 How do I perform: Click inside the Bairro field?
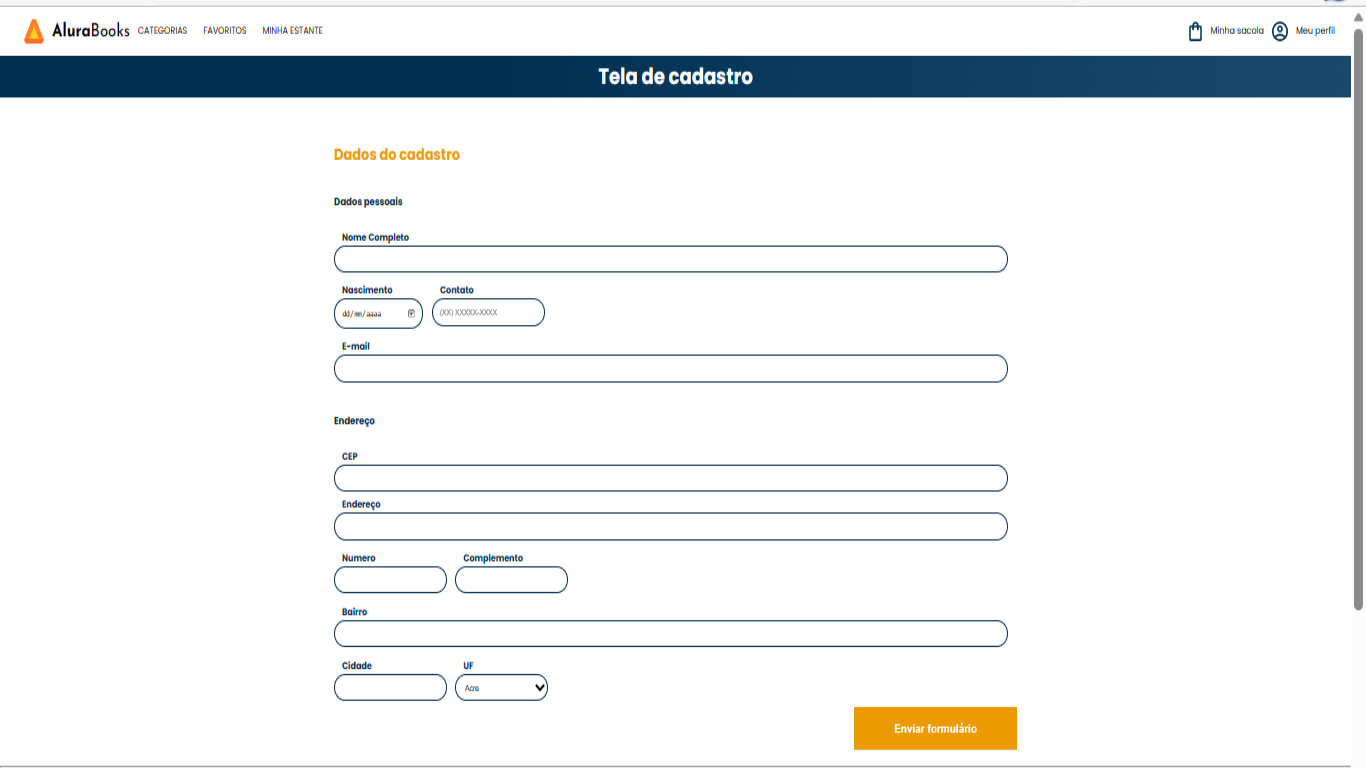[x=670, y=634]
